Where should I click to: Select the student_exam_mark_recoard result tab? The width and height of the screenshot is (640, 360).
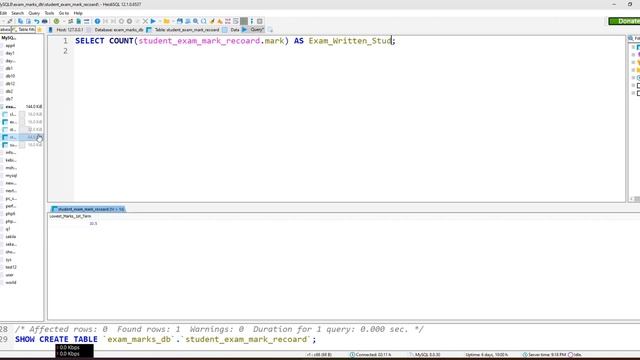tap(88, 209)
